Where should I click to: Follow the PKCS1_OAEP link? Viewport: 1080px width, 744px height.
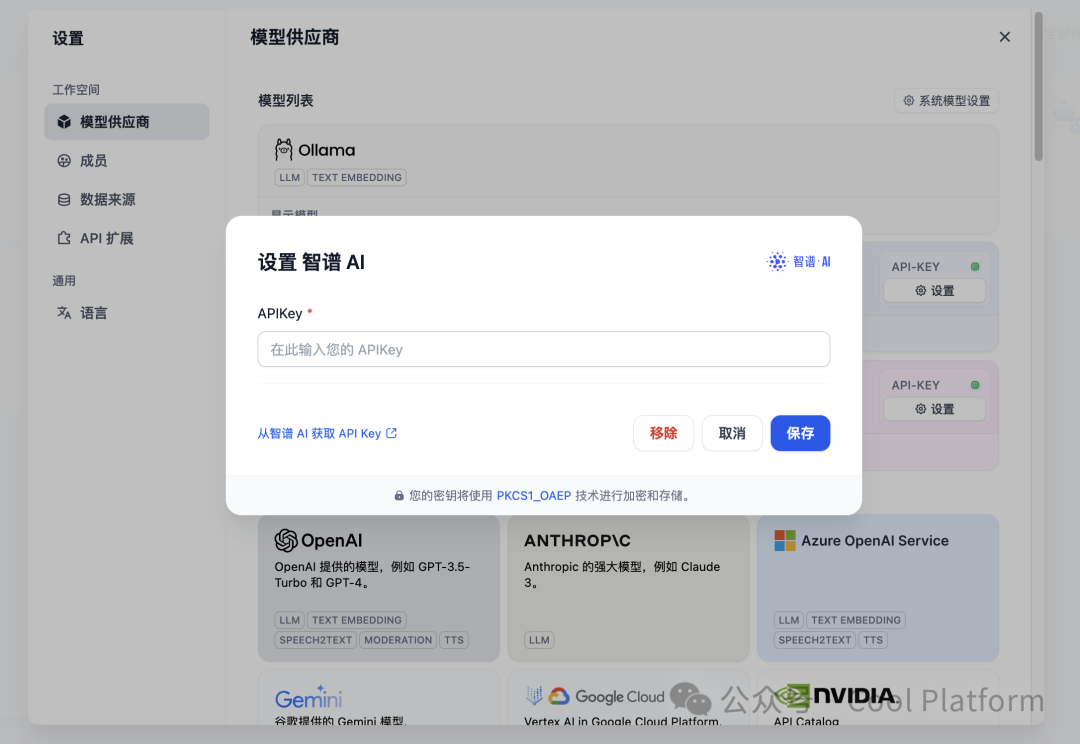point(533,495)
